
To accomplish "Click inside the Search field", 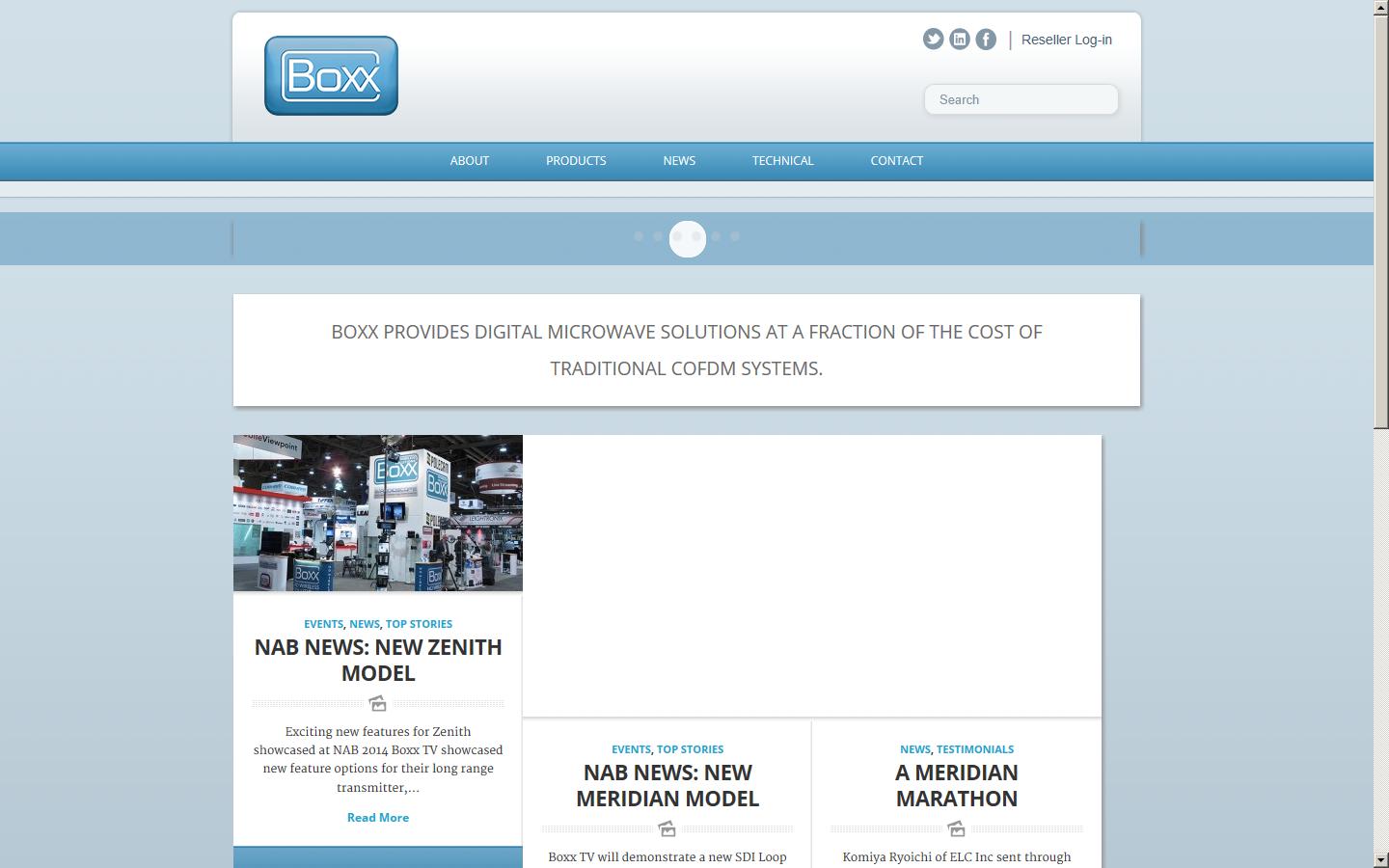I will click(1021, 99).
